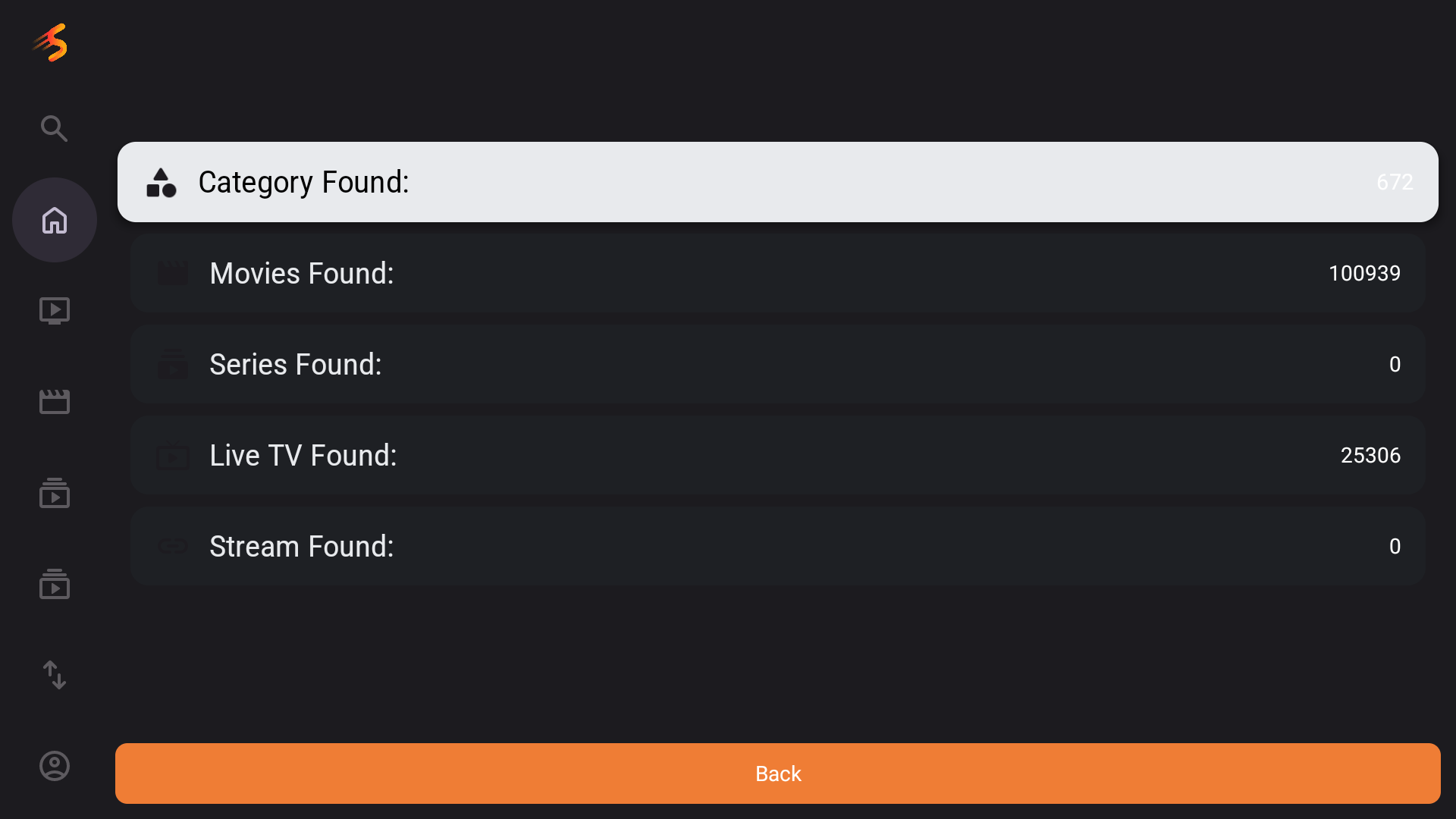
Task: Open the first Series archive icon
Action: pyautogui.click(x=54, y=494)
